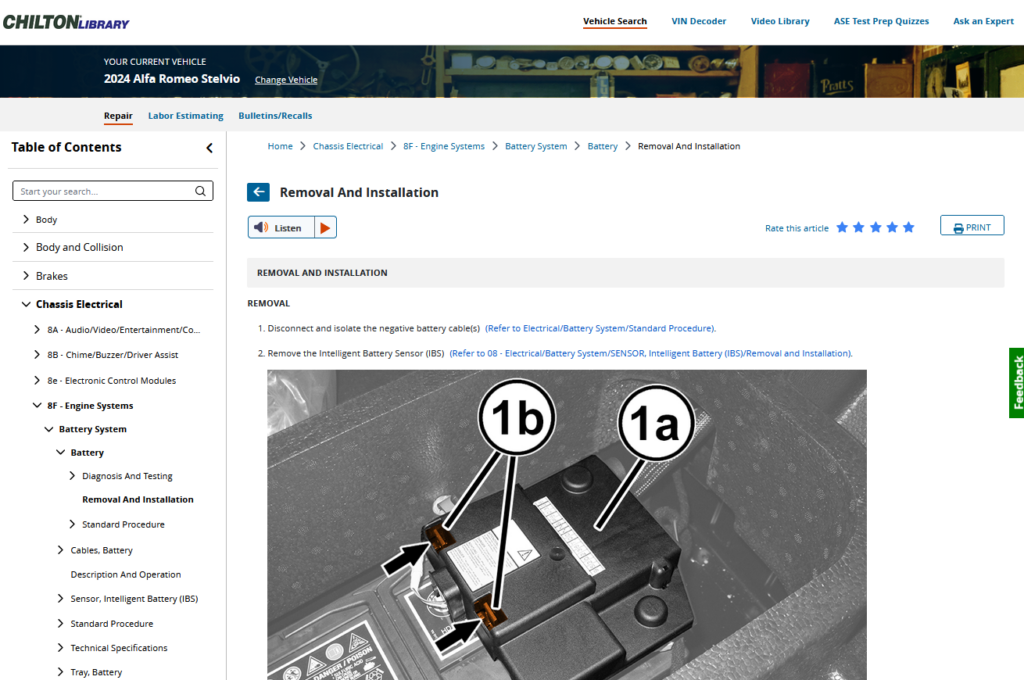Expand the Brakes section
This screenshot has width=1024, height=680.
pyautogui.click(x=26, y=276)
